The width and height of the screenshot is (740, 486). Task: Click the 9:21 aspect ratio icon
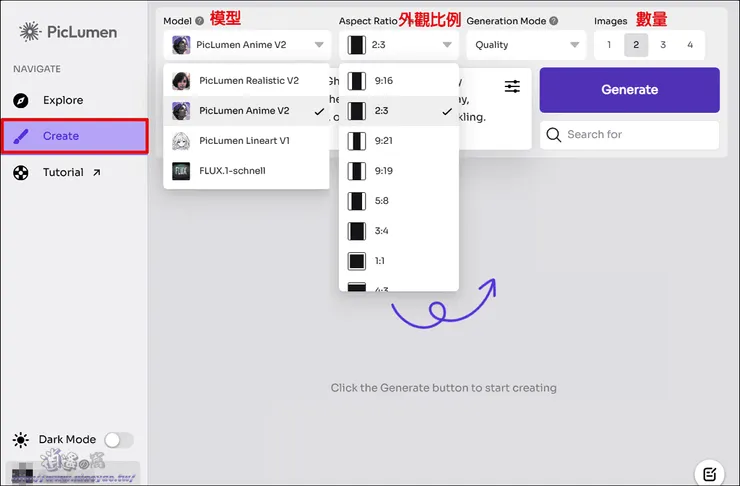click(356, 141)
